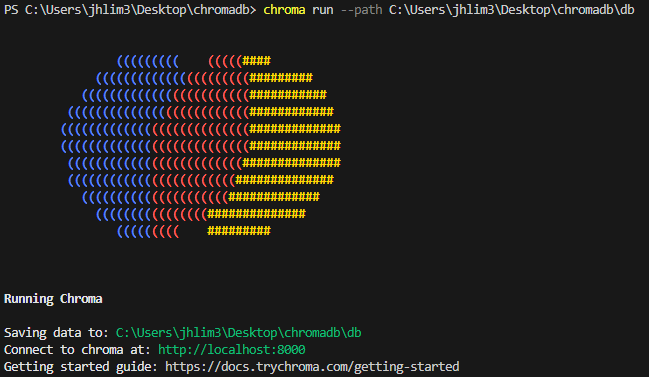Viewport: 649px width, 377px height.
Task: Click the 'Running Chroma' heading text
Action: pos(53,299)
